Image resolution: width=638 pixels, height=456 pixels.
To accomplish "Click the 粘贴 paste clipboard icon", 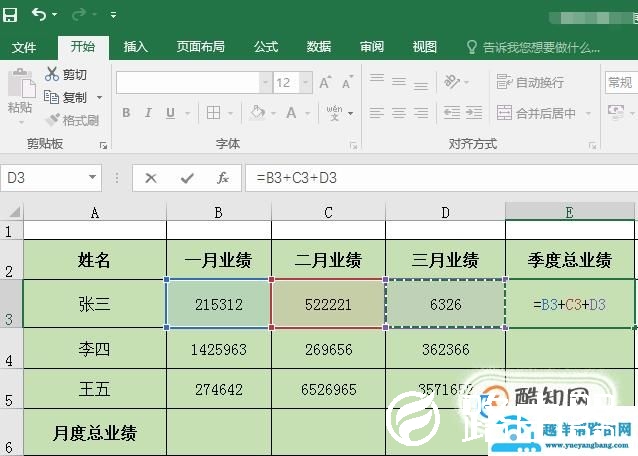I will click(21, 84).
